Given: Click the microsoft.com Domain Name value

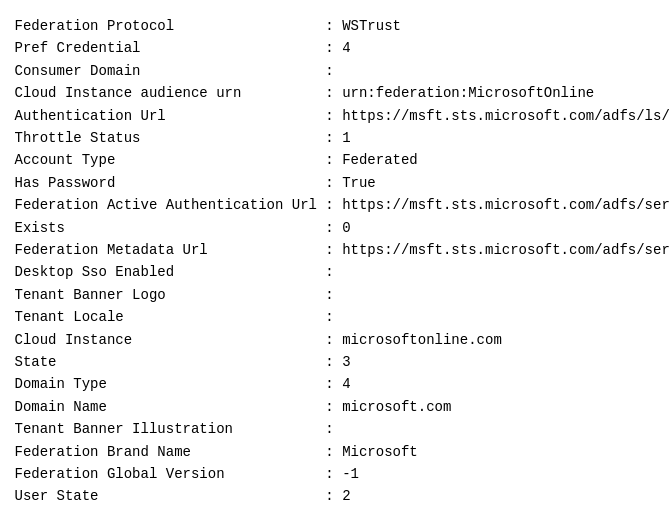Looking at the screenshot, I should coord(397,407).
